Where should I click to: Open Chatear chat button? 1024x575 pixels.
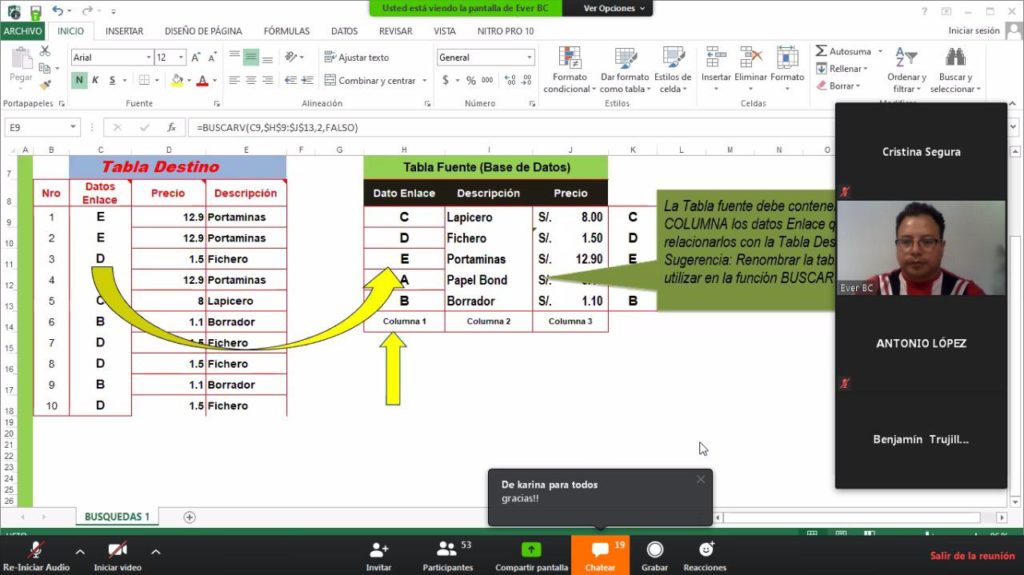point(600,556)
